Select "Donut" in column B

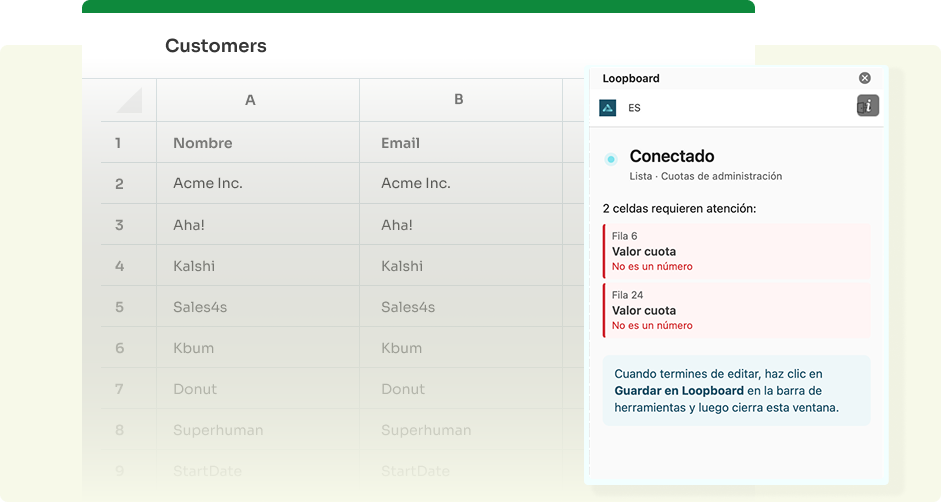click(461, 389)
